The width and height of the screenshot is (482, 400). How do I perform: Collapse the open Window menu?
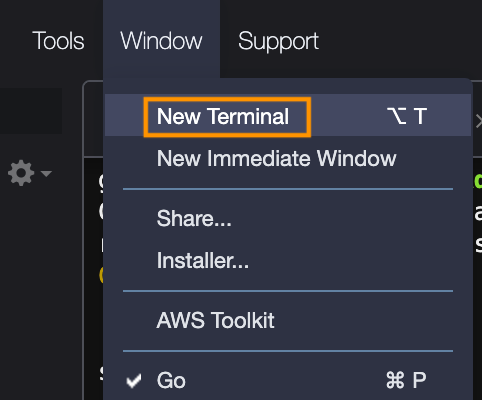(x=161, y=41)
